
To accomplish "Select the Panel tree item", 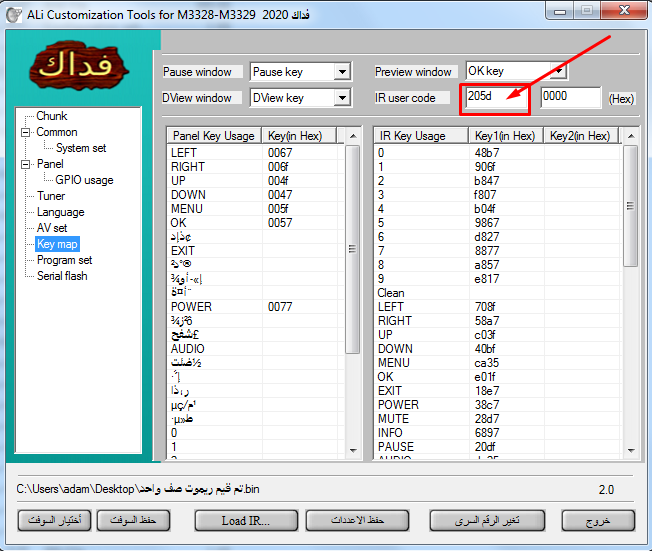I will [x=50, y=164].
